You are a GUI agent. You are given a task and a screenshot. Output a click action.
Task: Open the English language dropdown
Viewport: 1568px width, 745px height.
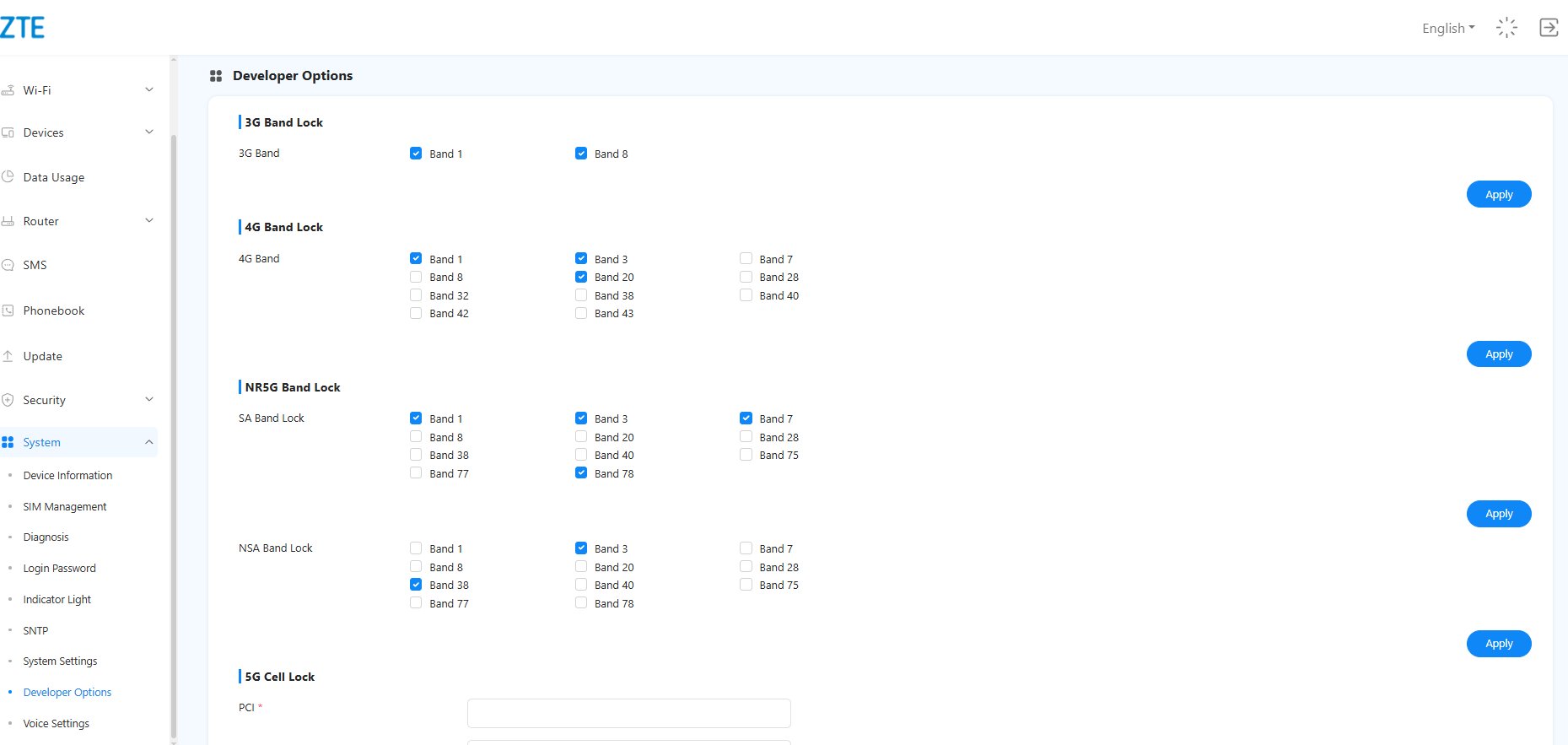1447,28
